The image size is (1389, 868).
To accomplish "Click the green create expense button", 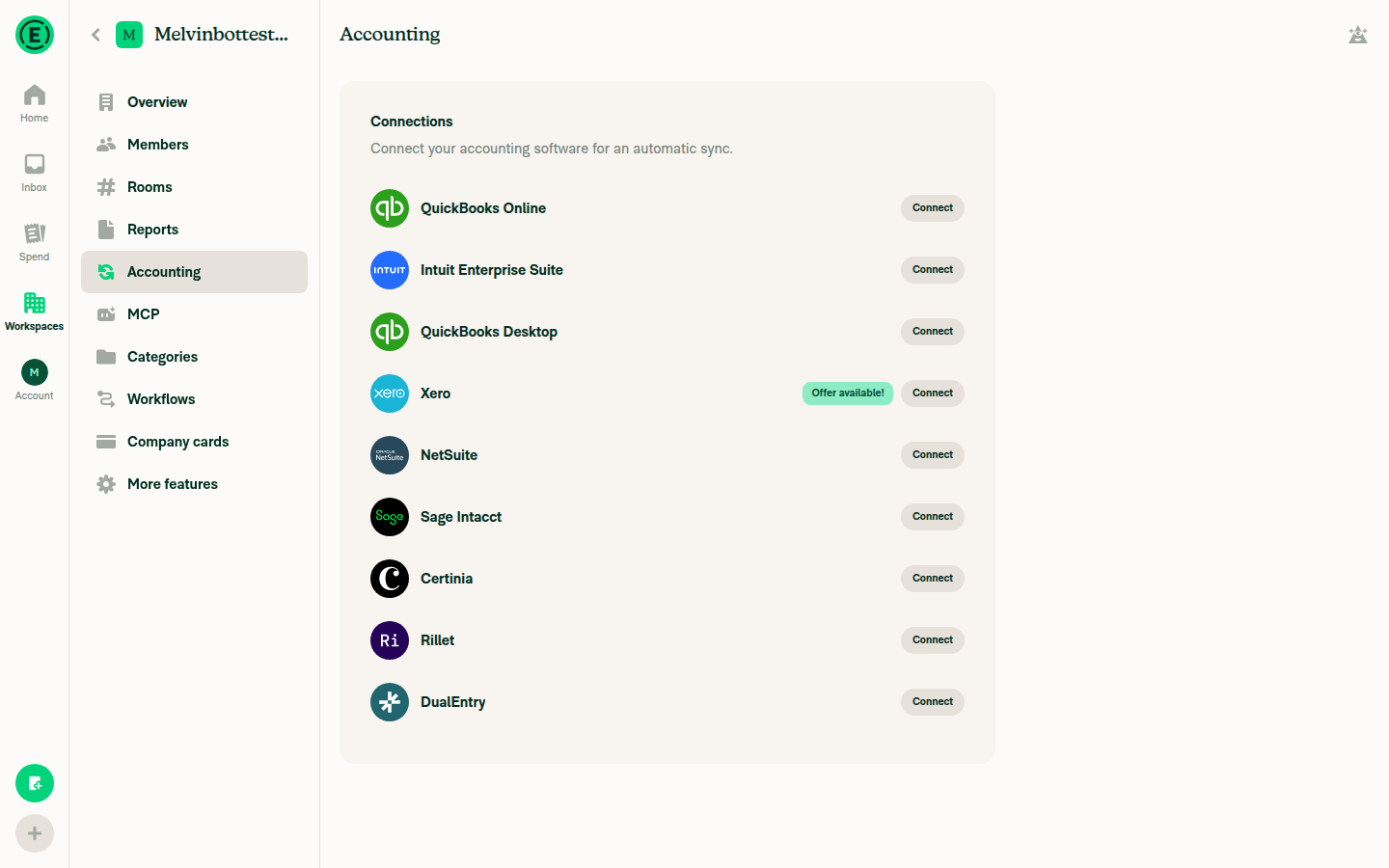I will 35,783.
